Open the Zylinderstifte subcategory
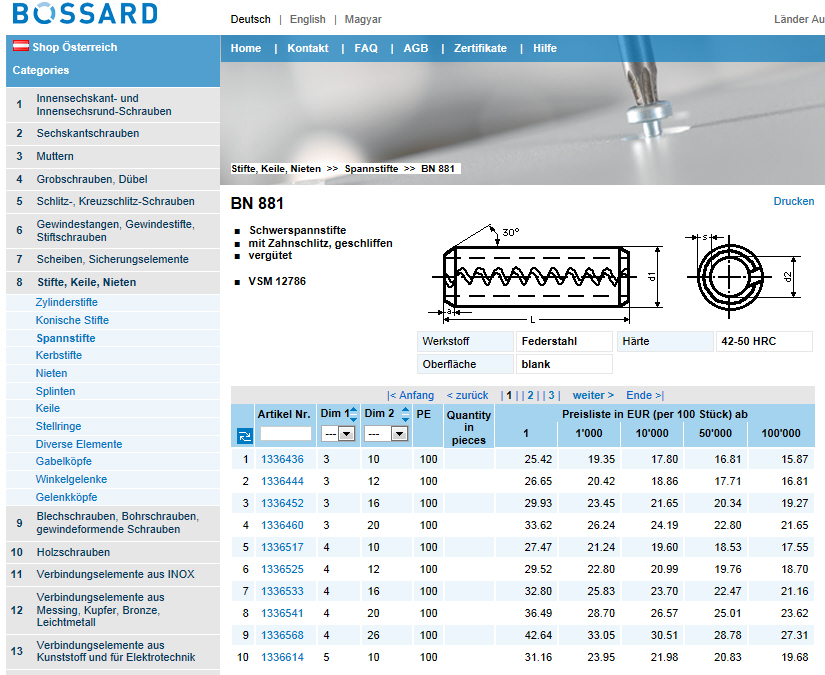The image size is (825, 675). pos(66,303)
